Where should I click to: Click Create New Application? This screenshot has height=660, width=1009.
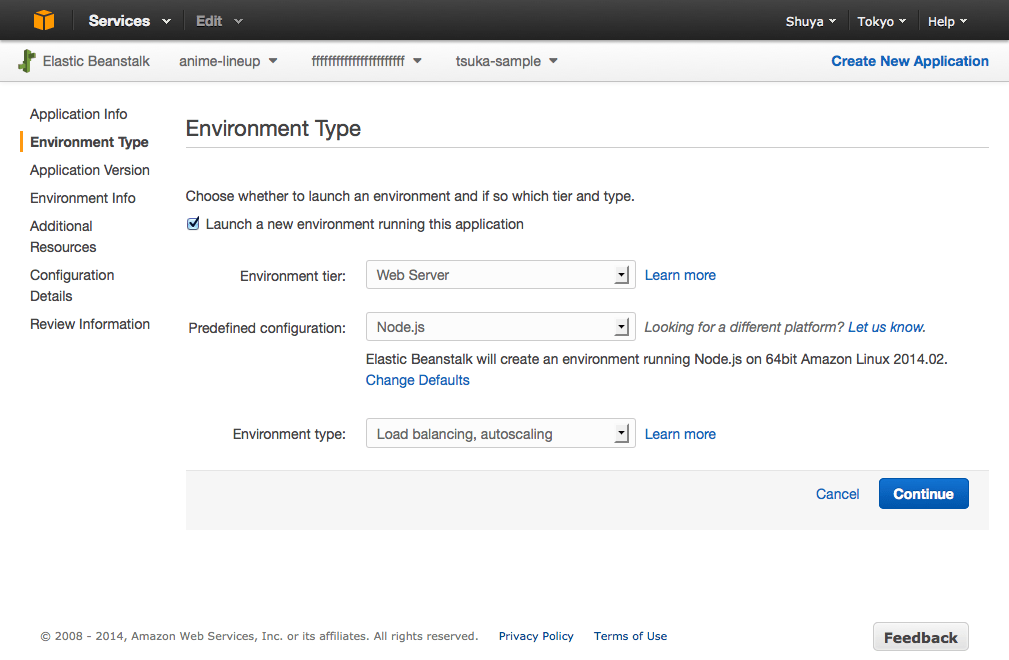tap(909, 61)
